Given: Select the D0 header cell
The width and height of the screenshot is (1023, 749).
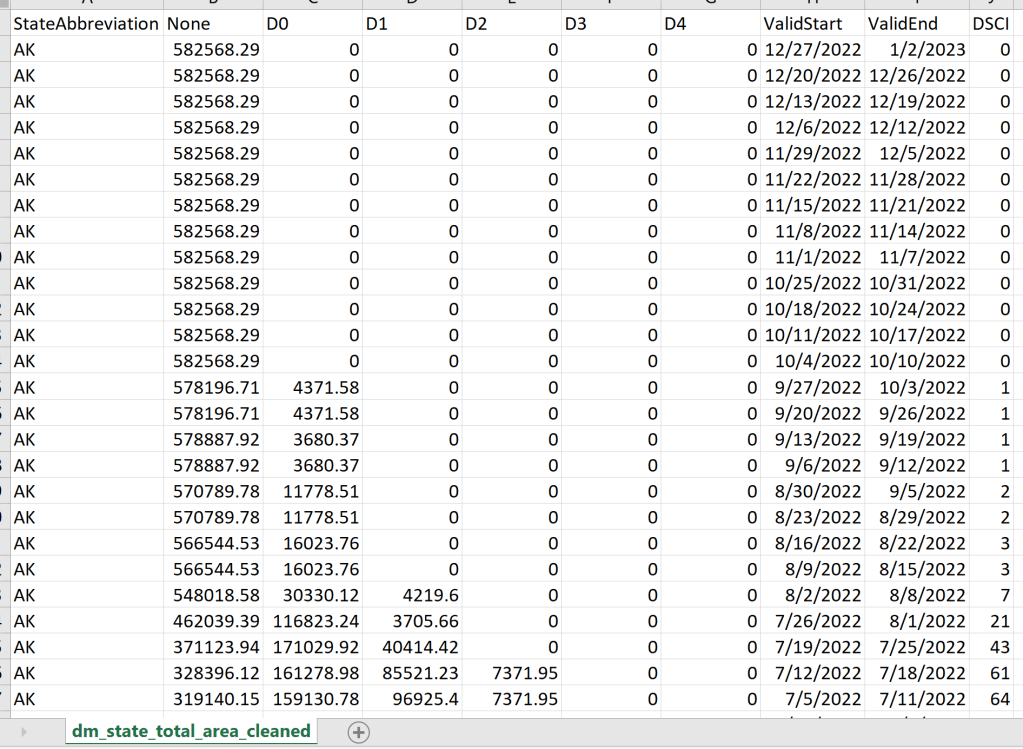Looking at the screenshot, I should (x=312, y=23).
